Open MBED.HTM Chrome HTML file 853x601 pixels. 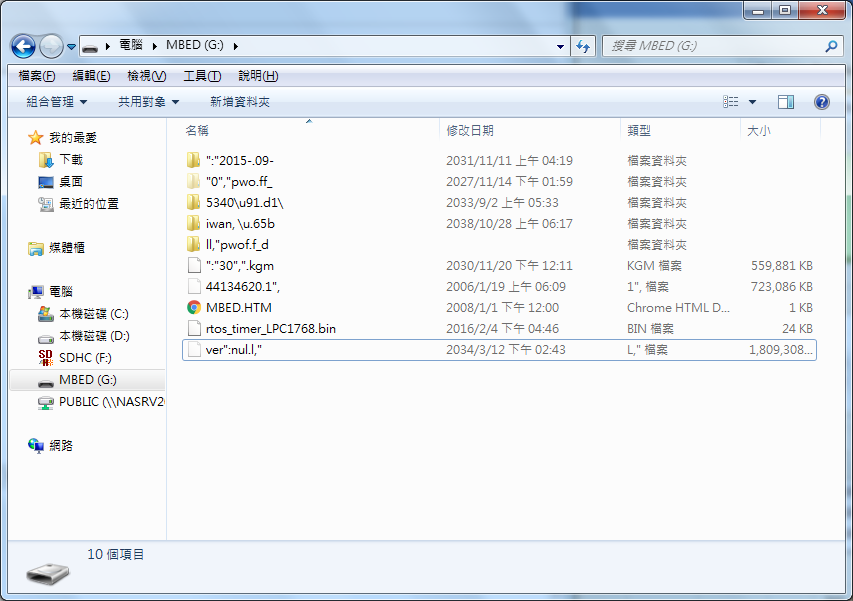pyautogui.click(x=238, y=308)
